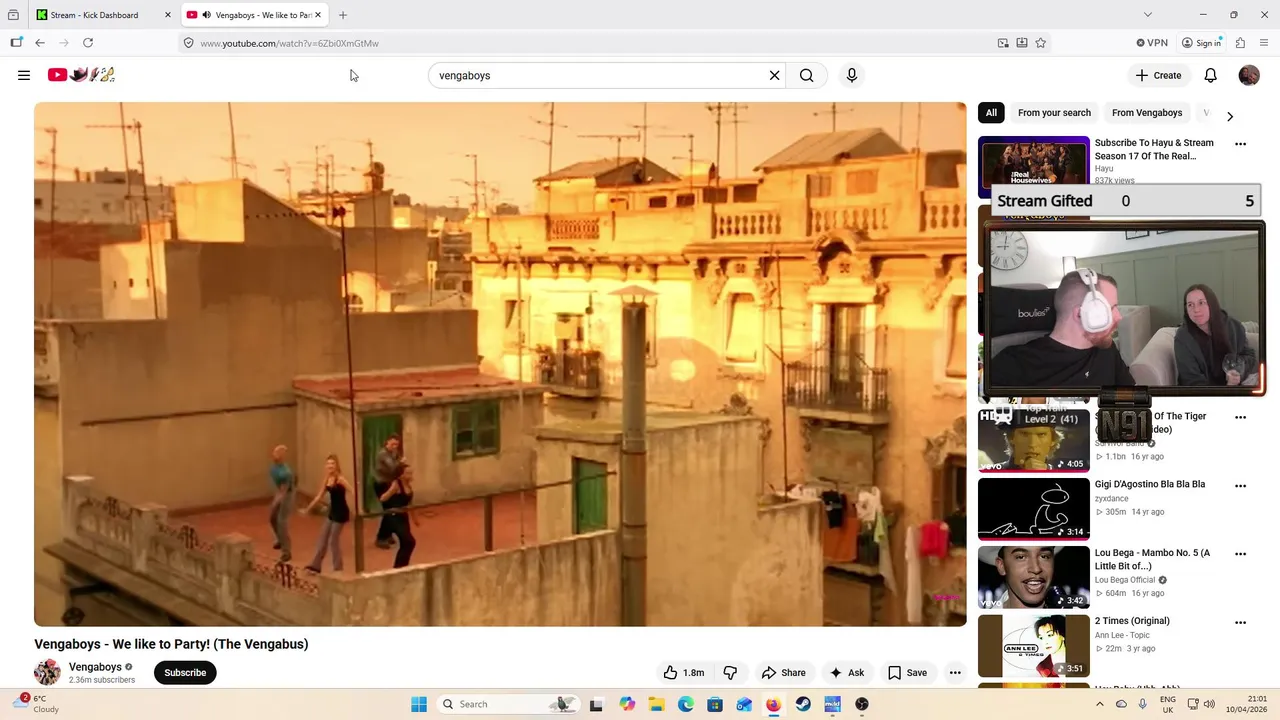Viewport: 1280px width, 720px height.
Task: Open options for Hayu subscribe ad
Action: 1241,144
